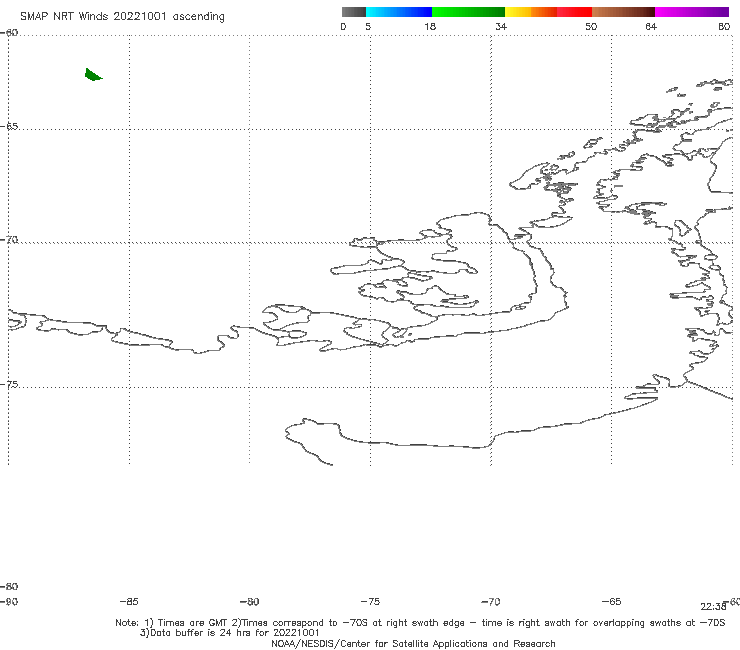This screenshot has width=740, height=650.
Task: Click the color bar scale value 34
Action: 501,26
